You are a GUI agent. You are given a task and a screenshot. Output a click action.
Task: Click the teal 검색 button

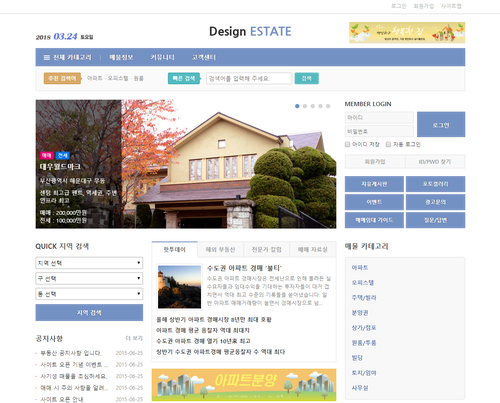(x=306, y=78)
